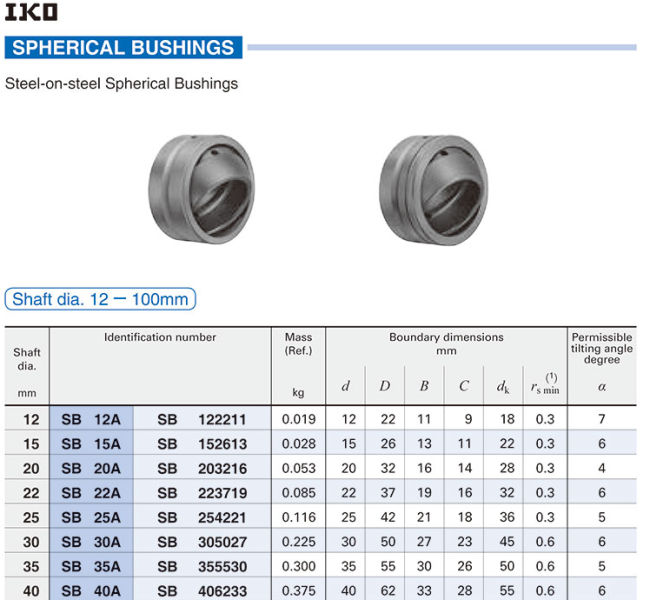The width and height of the screenshot is (650, 600).
Task: Select part number SB 152613
Action: point(201,444)
